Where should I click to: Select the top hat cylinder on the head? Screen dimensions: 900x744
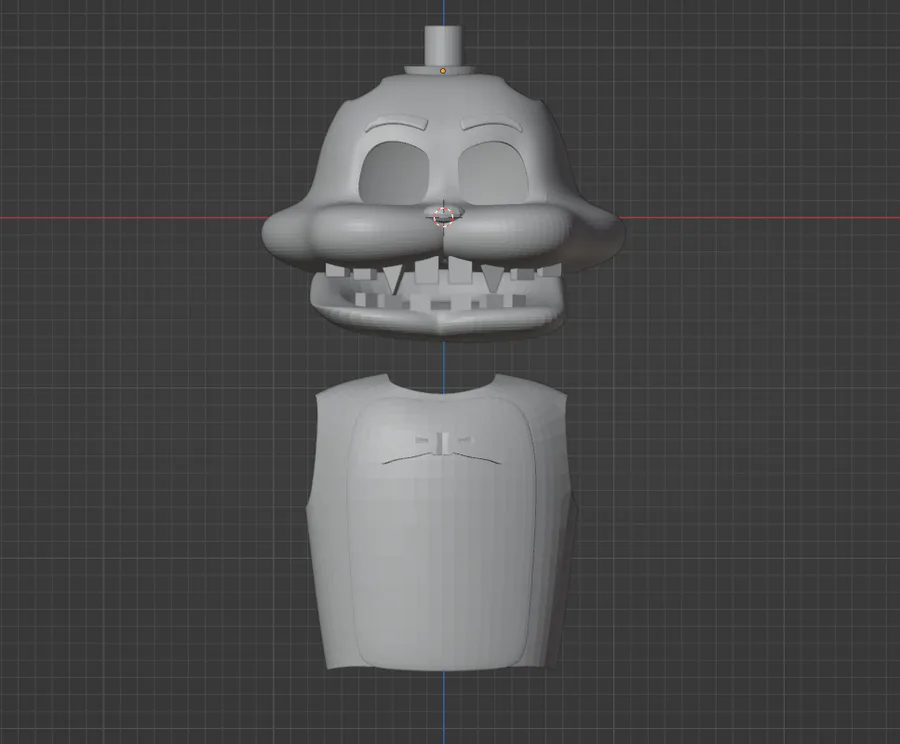coord(443,46)
